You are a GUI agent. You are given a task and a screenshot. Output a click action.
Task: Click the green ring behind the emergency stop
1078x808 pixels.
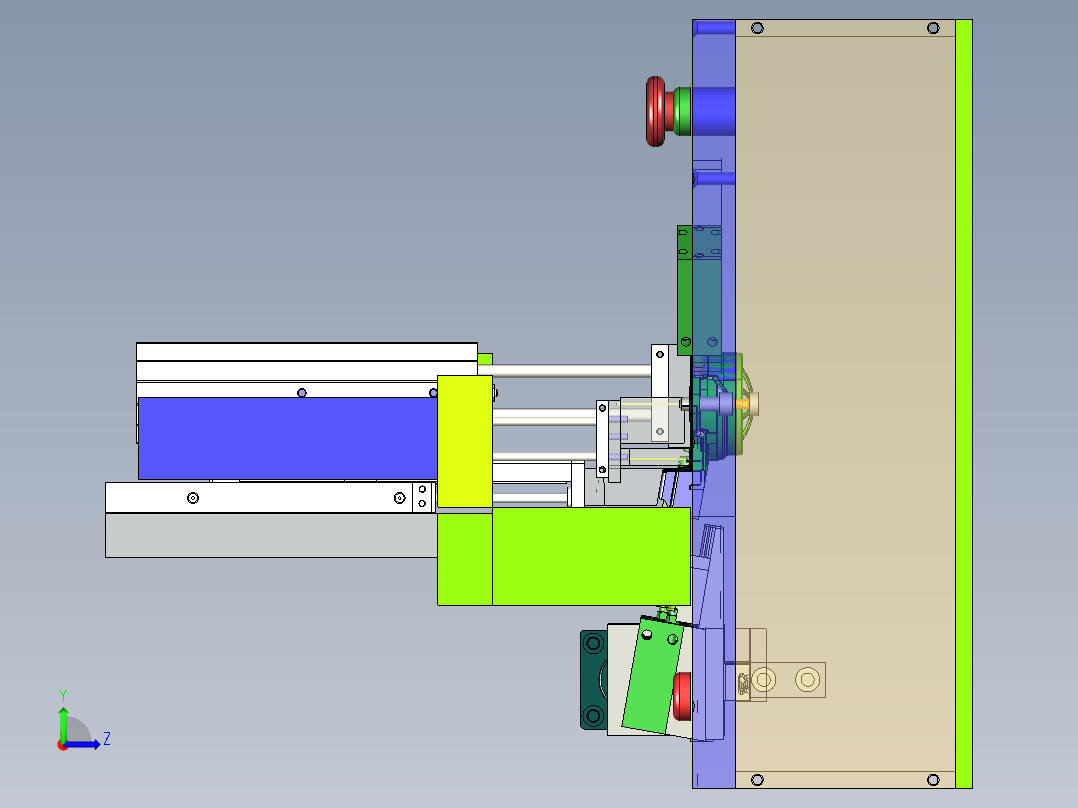pos(682,111)
